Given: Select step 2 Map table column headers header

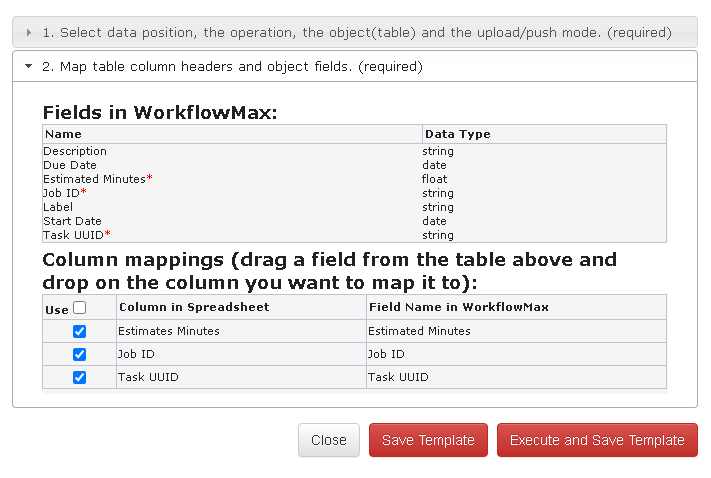Looking at the screenshot, I should tap(355, 66).
